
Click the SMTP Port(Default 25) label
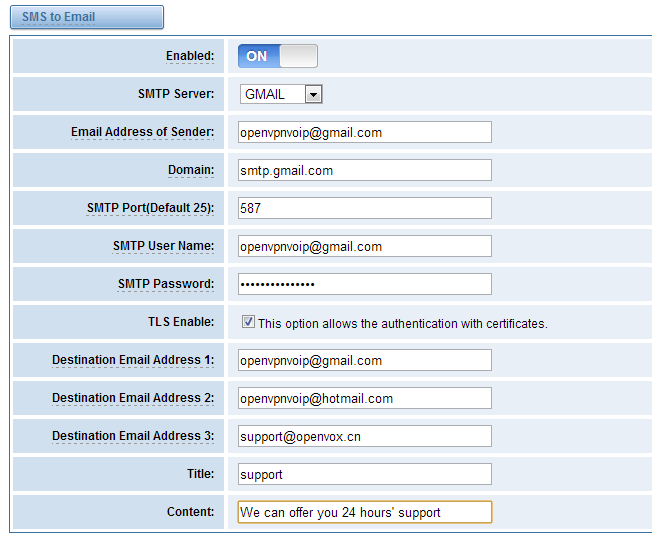pyautogui.click(x=151, y=208)
